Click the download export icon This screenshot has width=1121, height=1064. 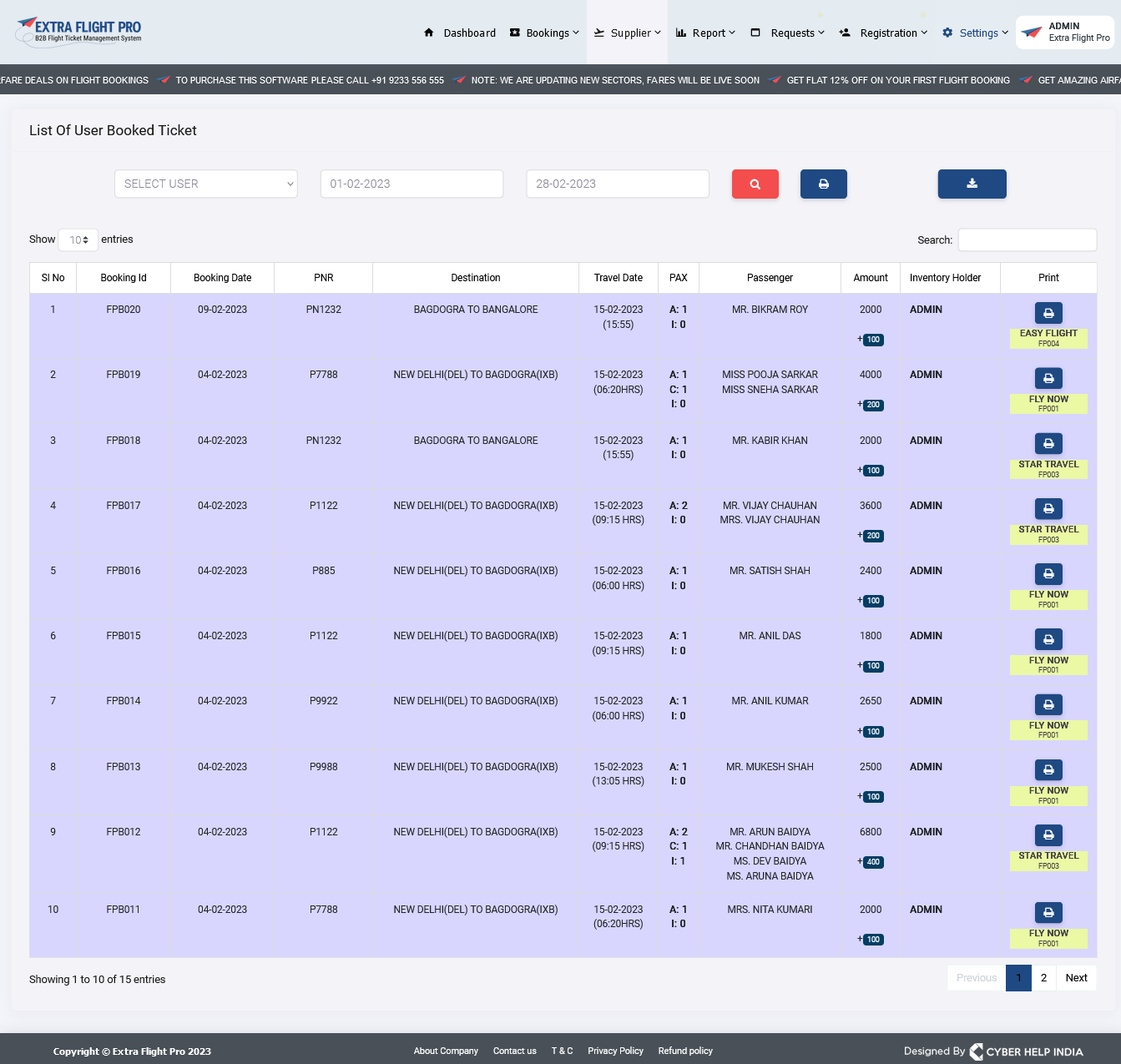[x=972, y=184]
